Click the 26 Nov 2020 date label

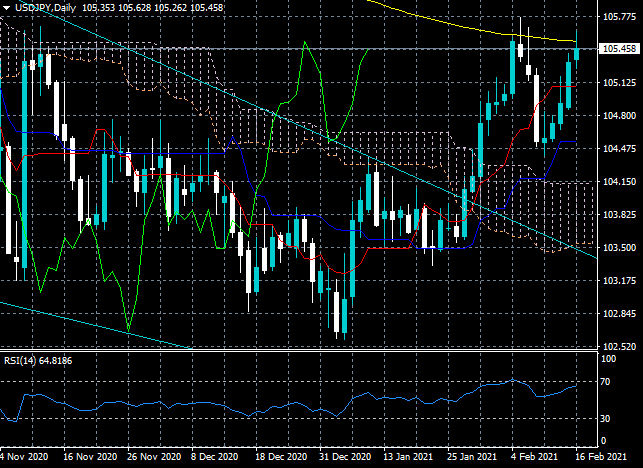(x=154, y=457)
